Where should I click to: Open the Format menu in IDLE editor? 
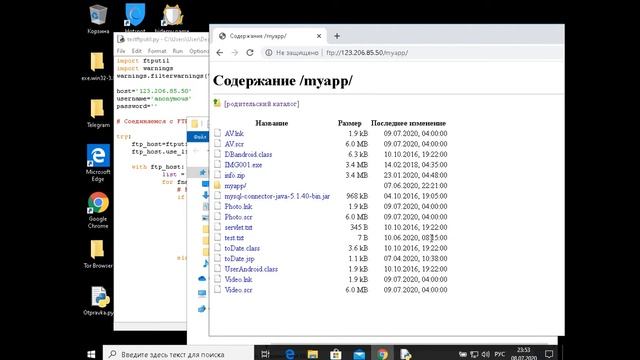pos(157,51)
